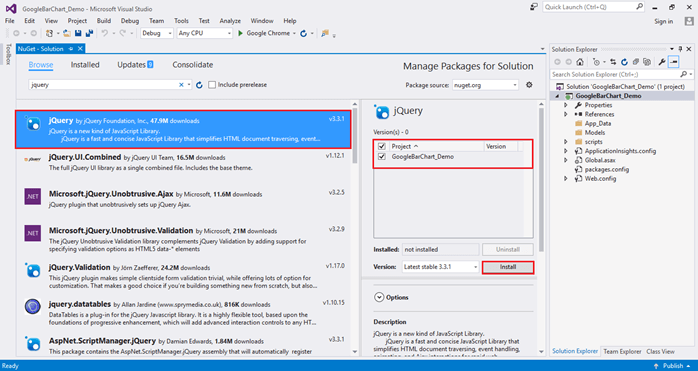Click the Undo toolbar icon

[105, 33]
